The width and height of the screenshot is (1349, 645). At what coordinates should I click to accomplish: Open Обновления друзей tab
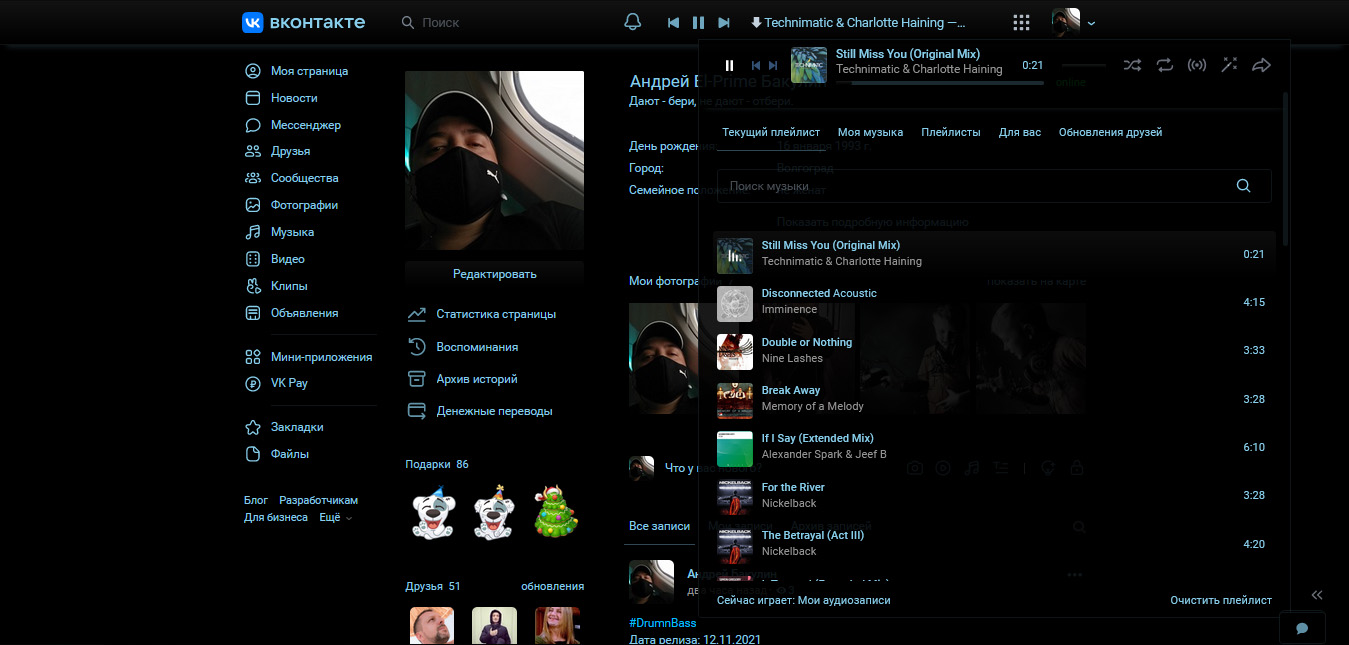[1110, 132]
